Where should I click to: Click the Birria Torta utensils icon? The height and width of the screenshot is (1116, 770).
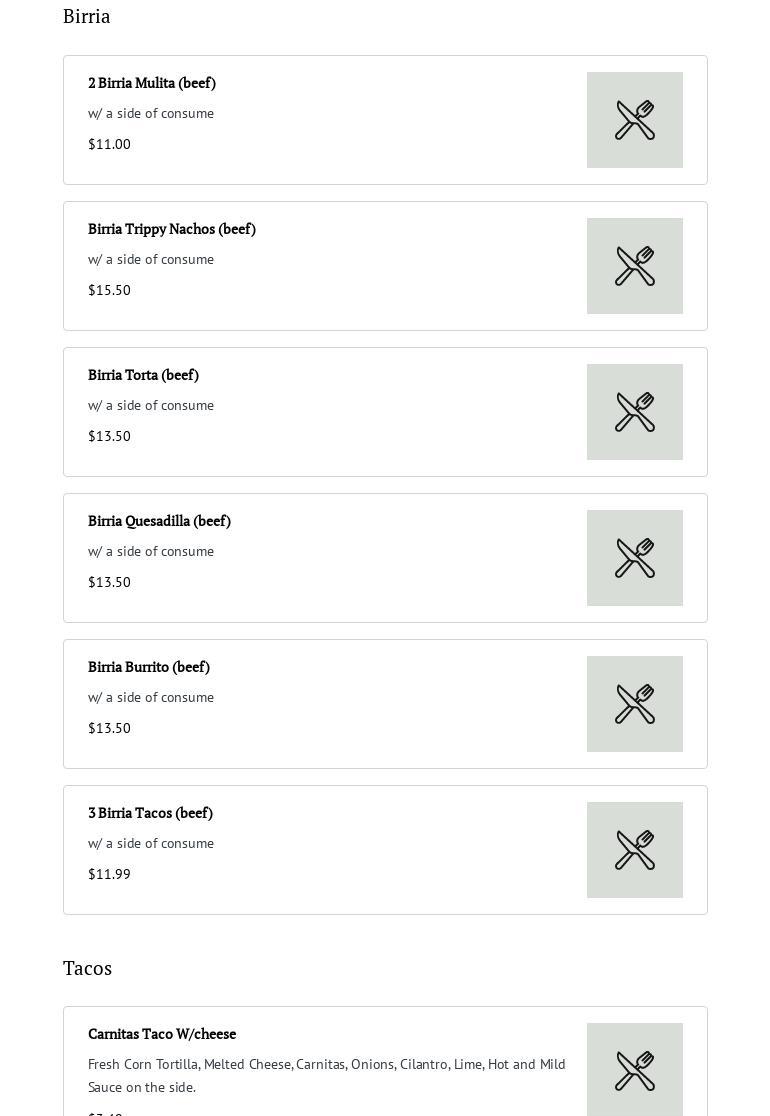[635, 412]
